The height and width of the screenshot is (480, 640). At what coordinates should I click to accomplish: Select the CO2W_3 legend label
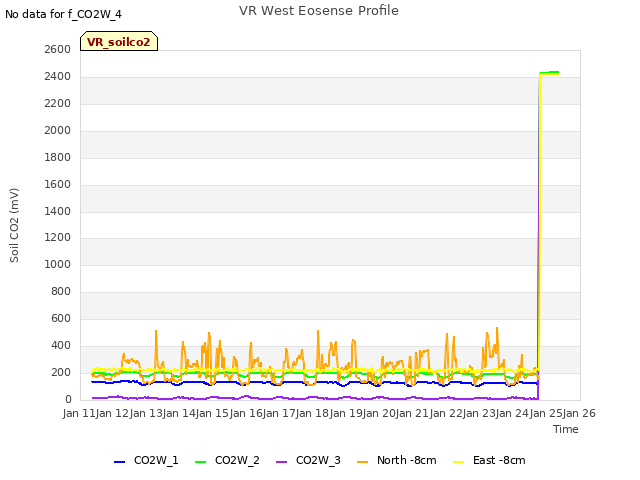pos(318,460)
